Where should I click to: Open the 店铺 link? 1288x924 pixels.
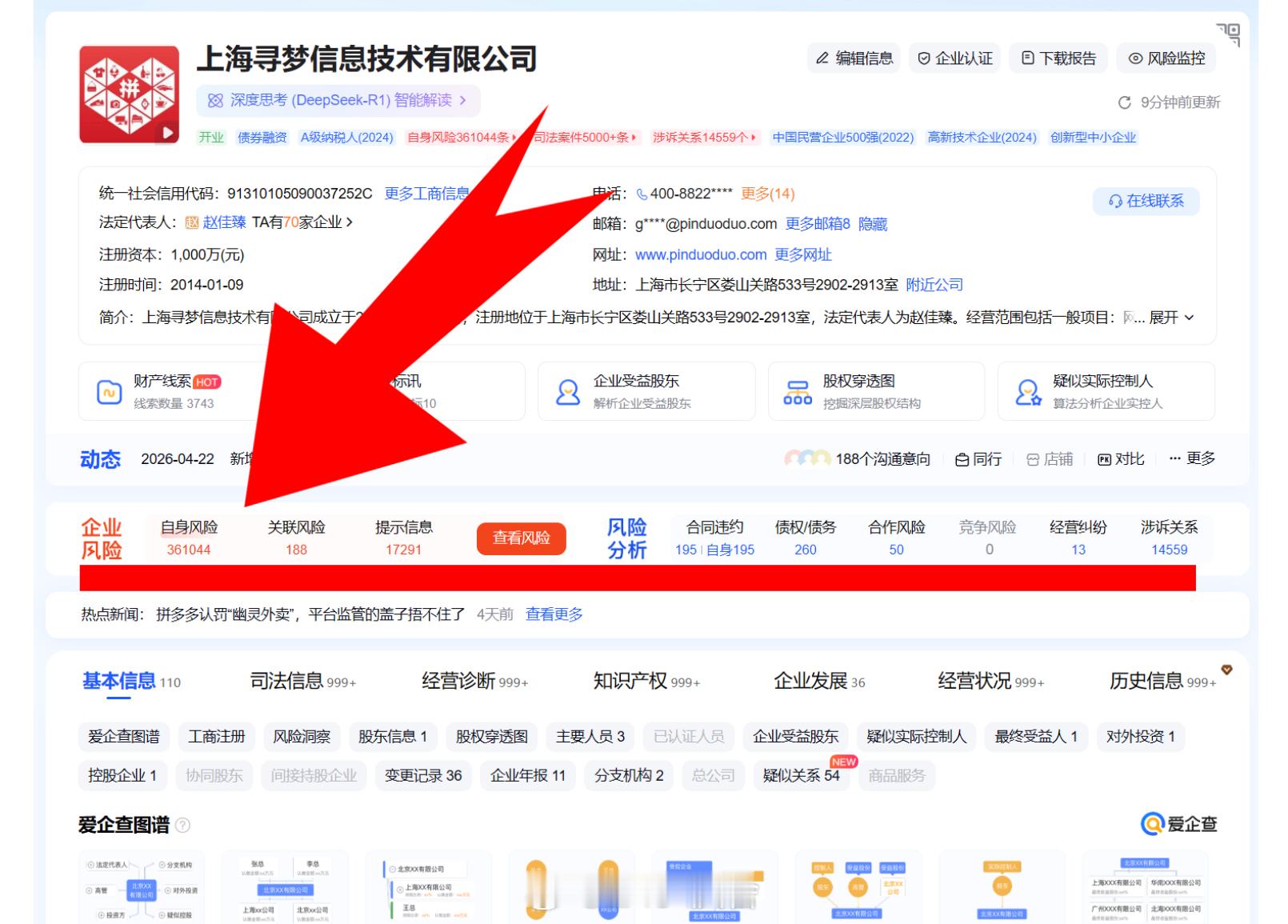pos(1050,458)
